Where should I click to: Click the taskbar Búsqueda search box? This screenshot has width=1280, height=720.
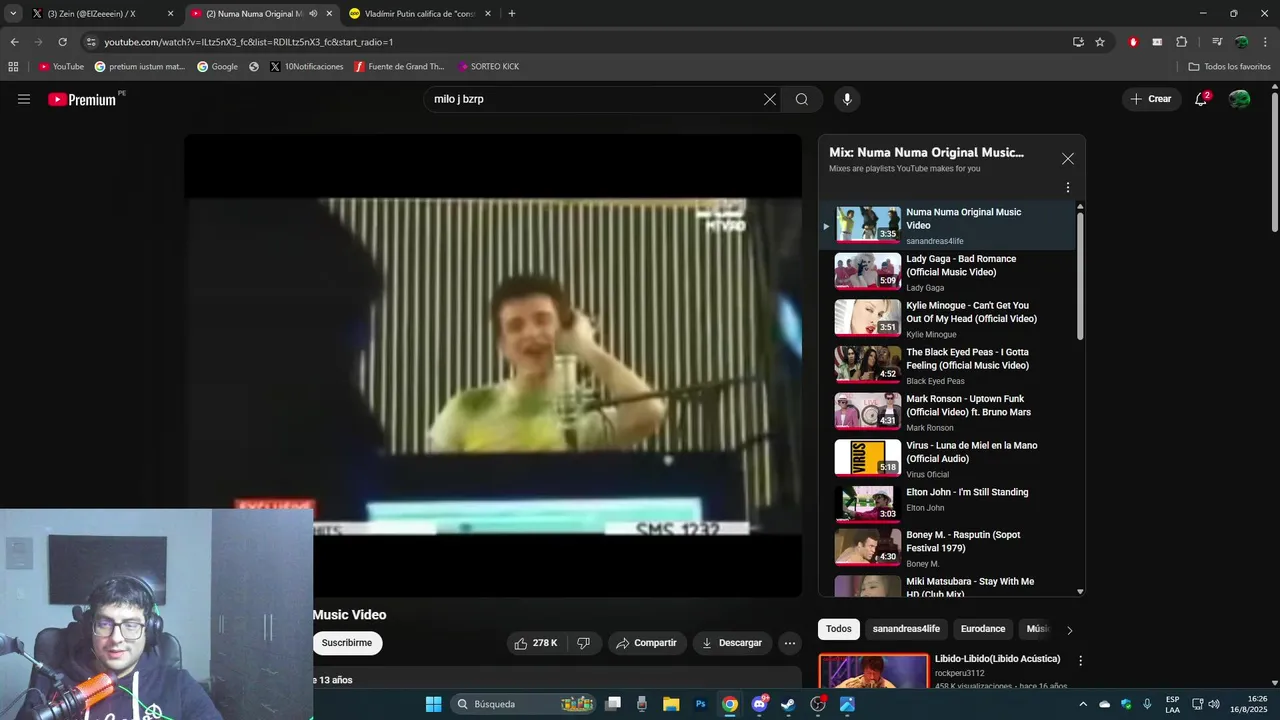tap(525, 704)
